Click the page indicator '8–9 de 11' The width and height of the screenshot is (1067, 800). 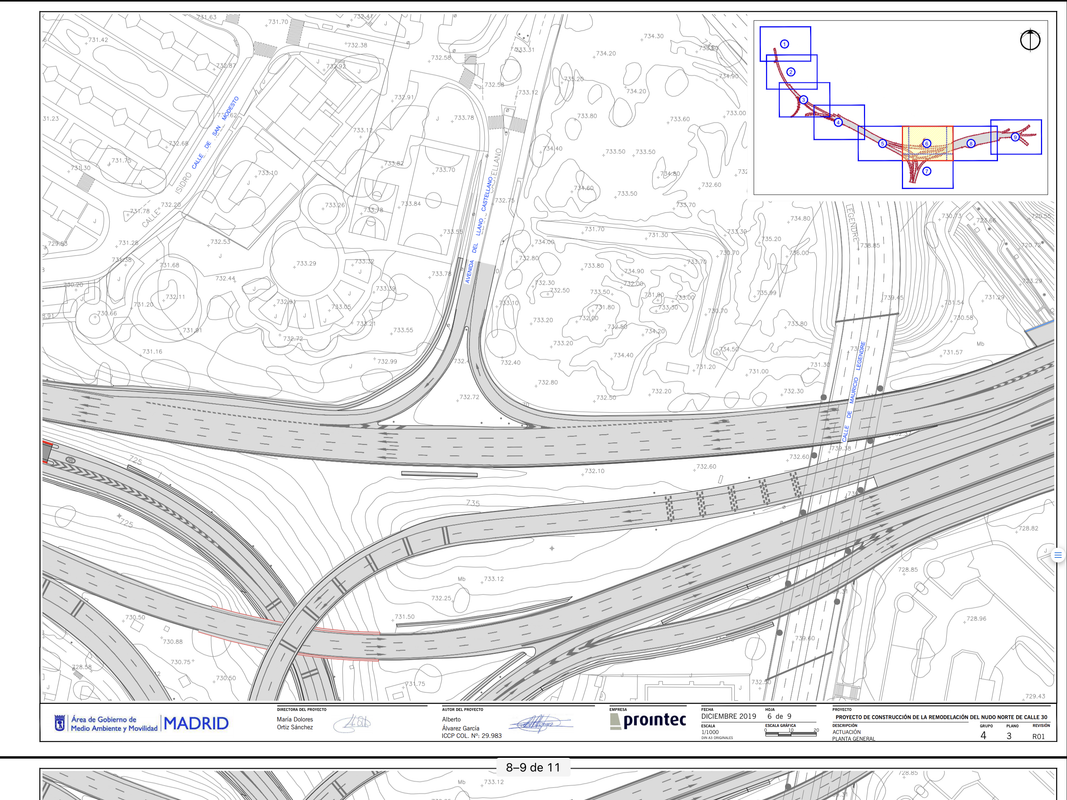tap(534, 767)
